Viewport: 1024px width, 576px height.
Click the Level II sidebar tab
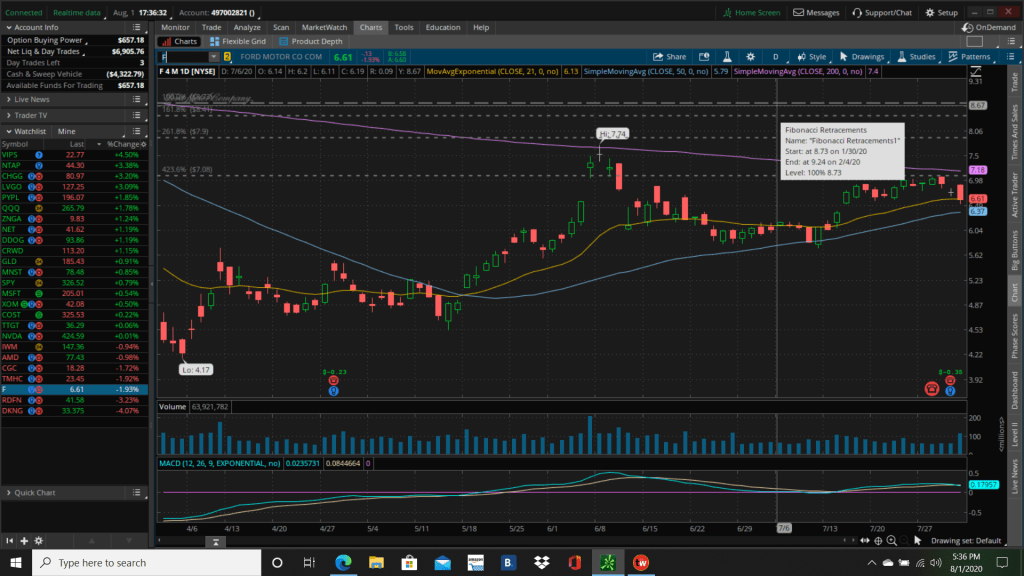click(x=1015, y=432)
